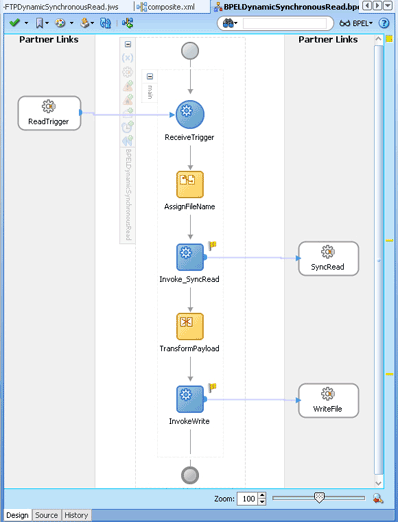Click the yellow overview marker at top right

click(389, 39)
